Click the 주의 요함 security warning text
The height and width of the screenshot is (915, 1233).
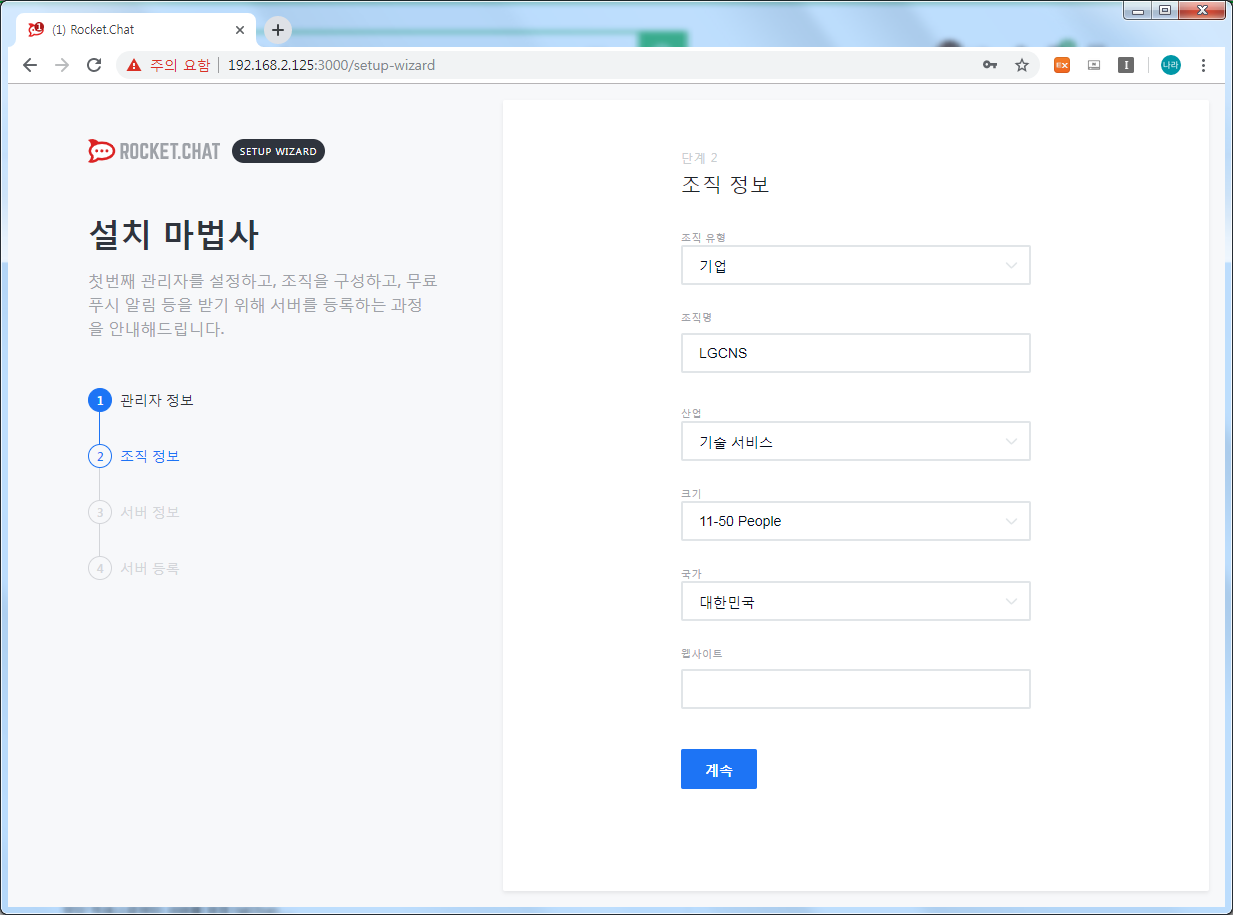point(180,65)
